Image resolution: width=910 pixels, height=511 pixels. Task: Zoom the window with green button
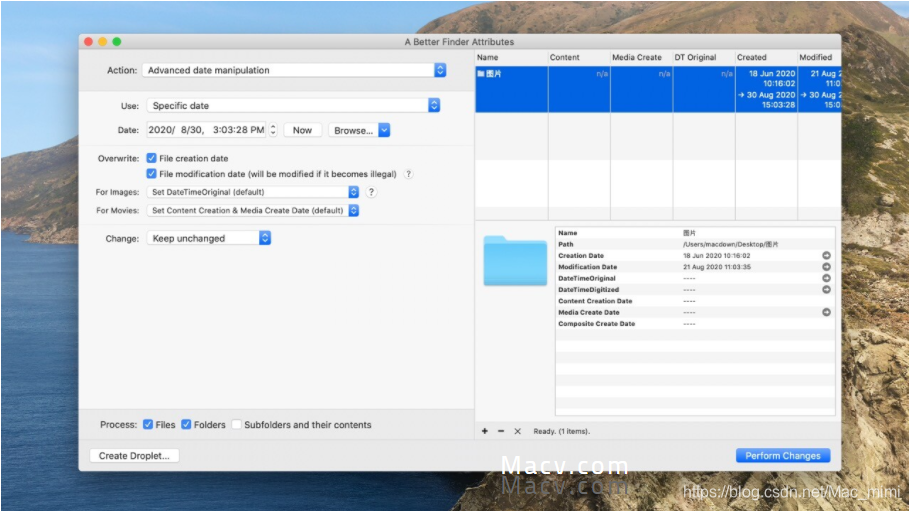pyautogui.click(x=117, y=42)
